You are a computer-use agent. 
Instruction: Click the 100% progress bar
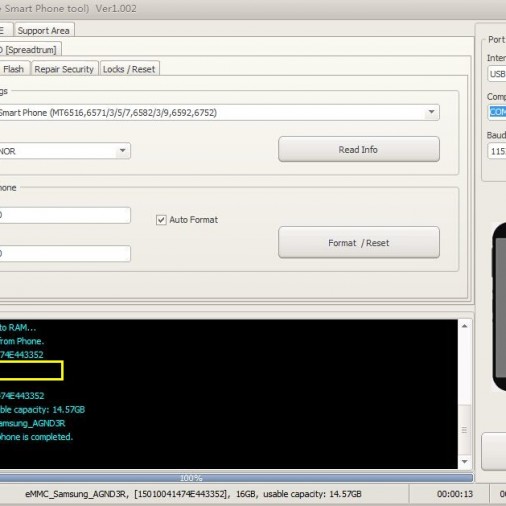[236, 478]
